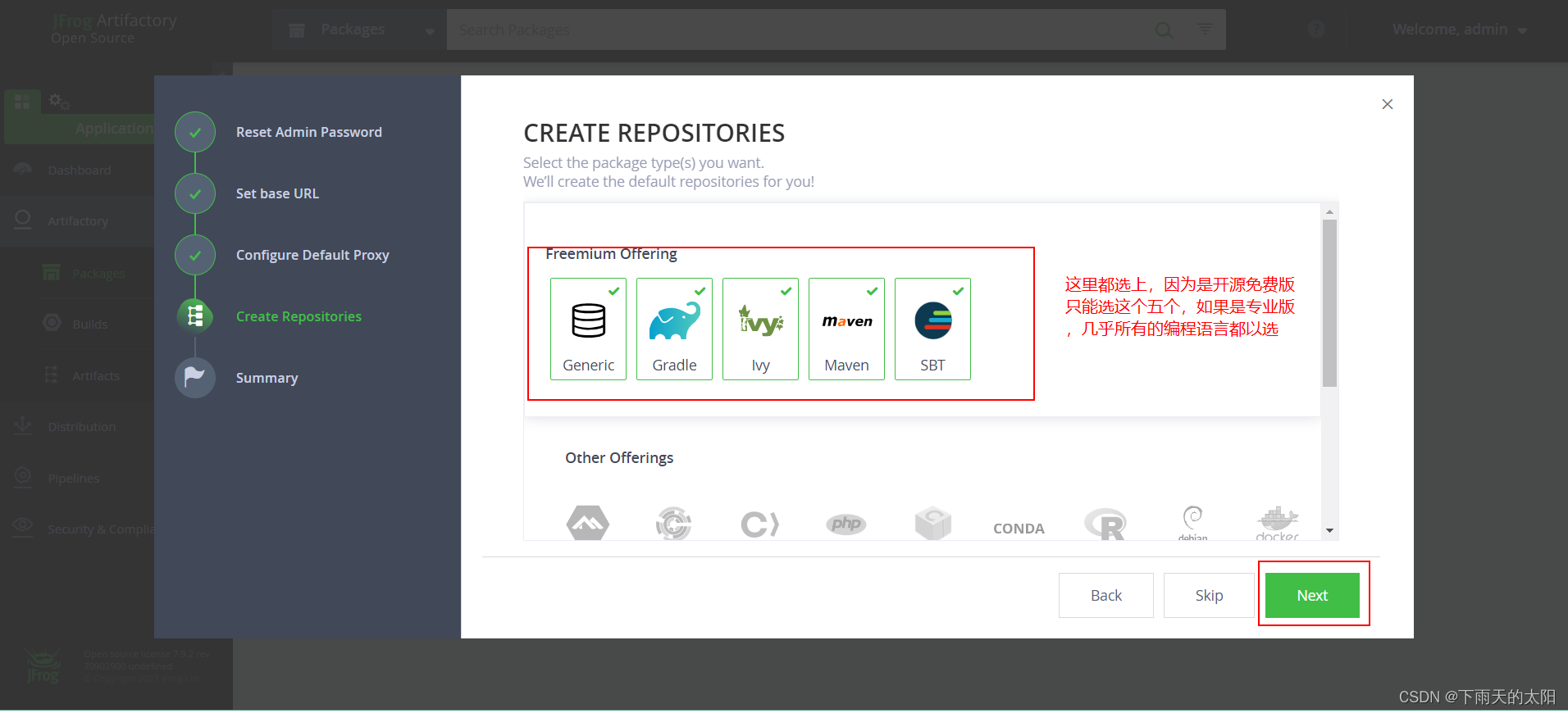Toggle the Gradle package type card
The image size is (1568, 713).
[674, 329]
